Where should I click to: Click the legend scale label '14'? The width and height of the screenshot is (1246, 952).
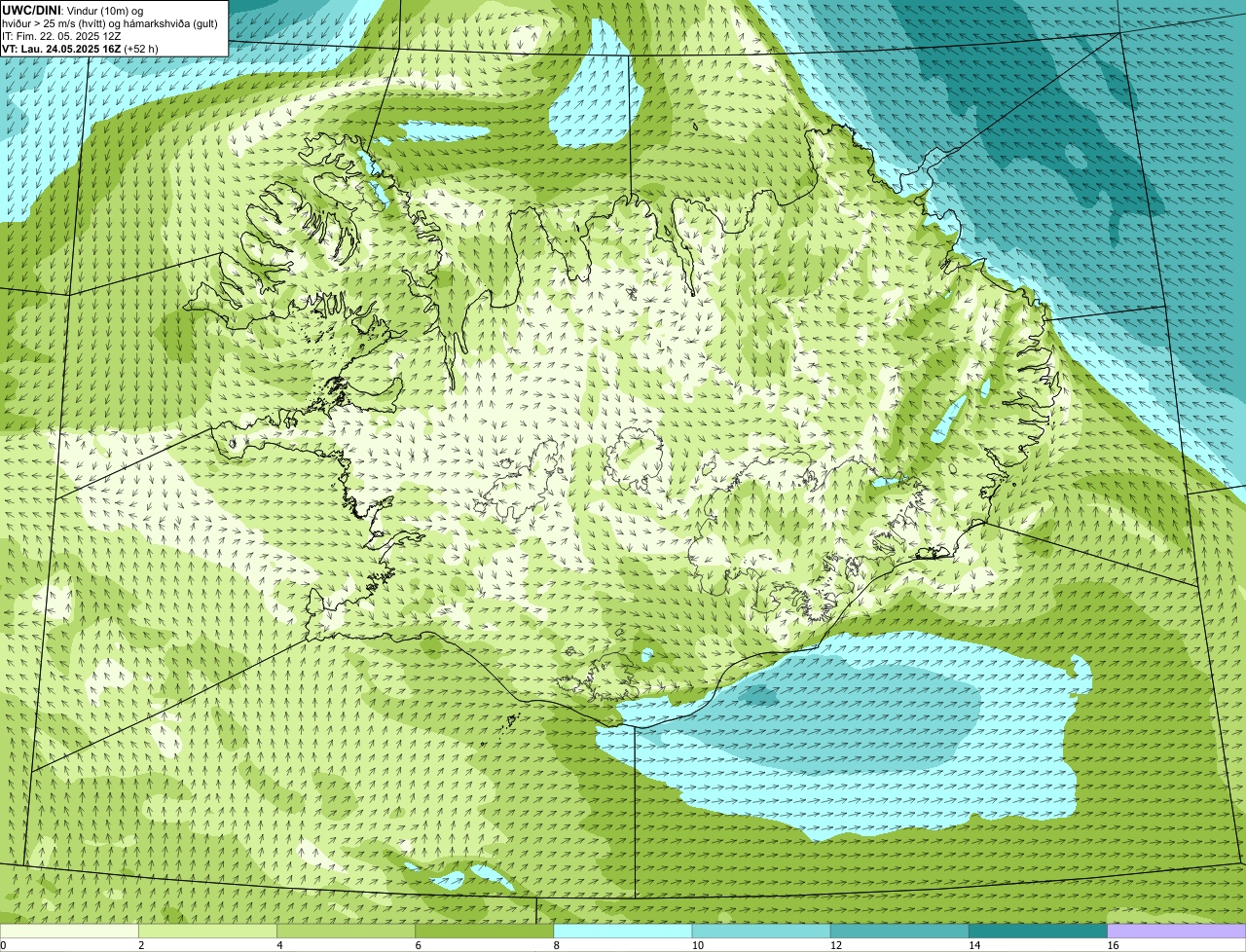tap(974, 945)
